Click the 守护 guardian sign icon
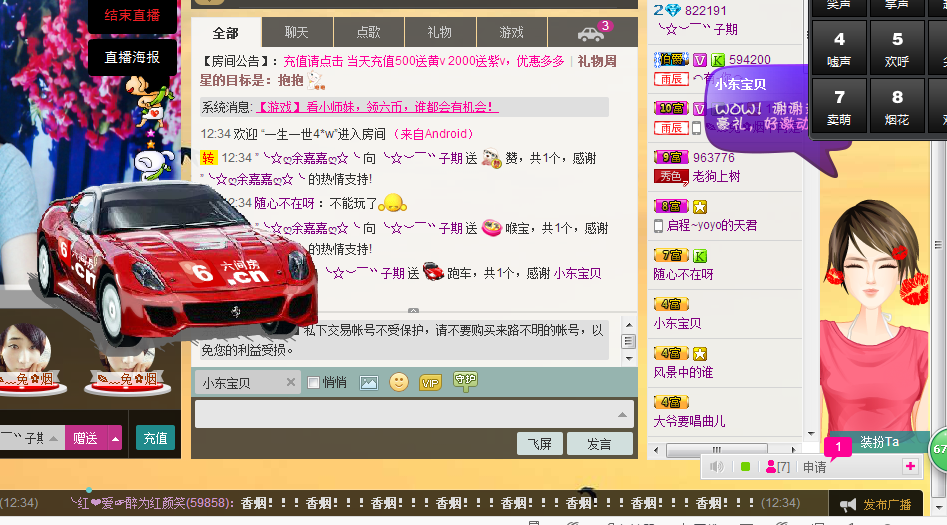 pos(465,381)
